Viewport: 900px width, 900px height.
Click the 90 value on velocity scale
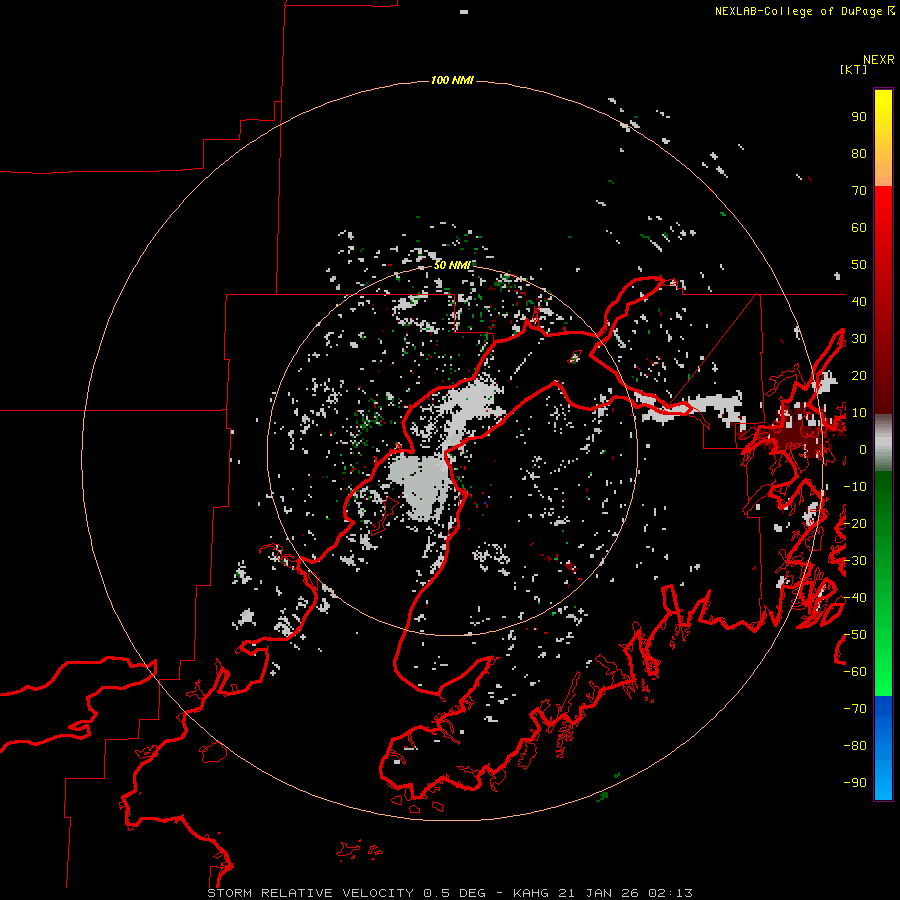pos(859,117)
